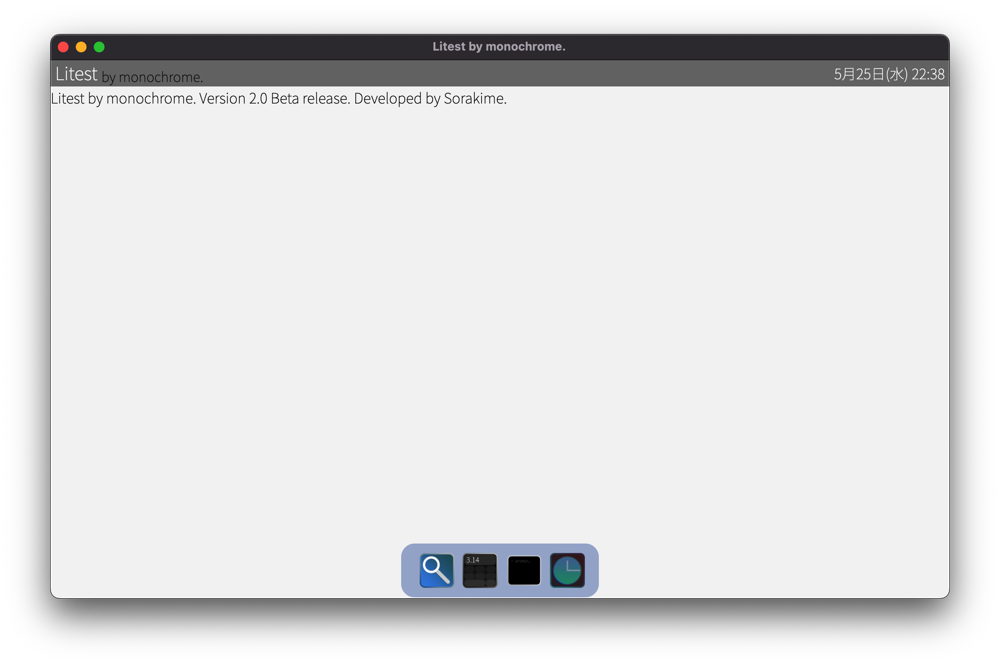Minimize the window with the yellow button

point(81,47)
